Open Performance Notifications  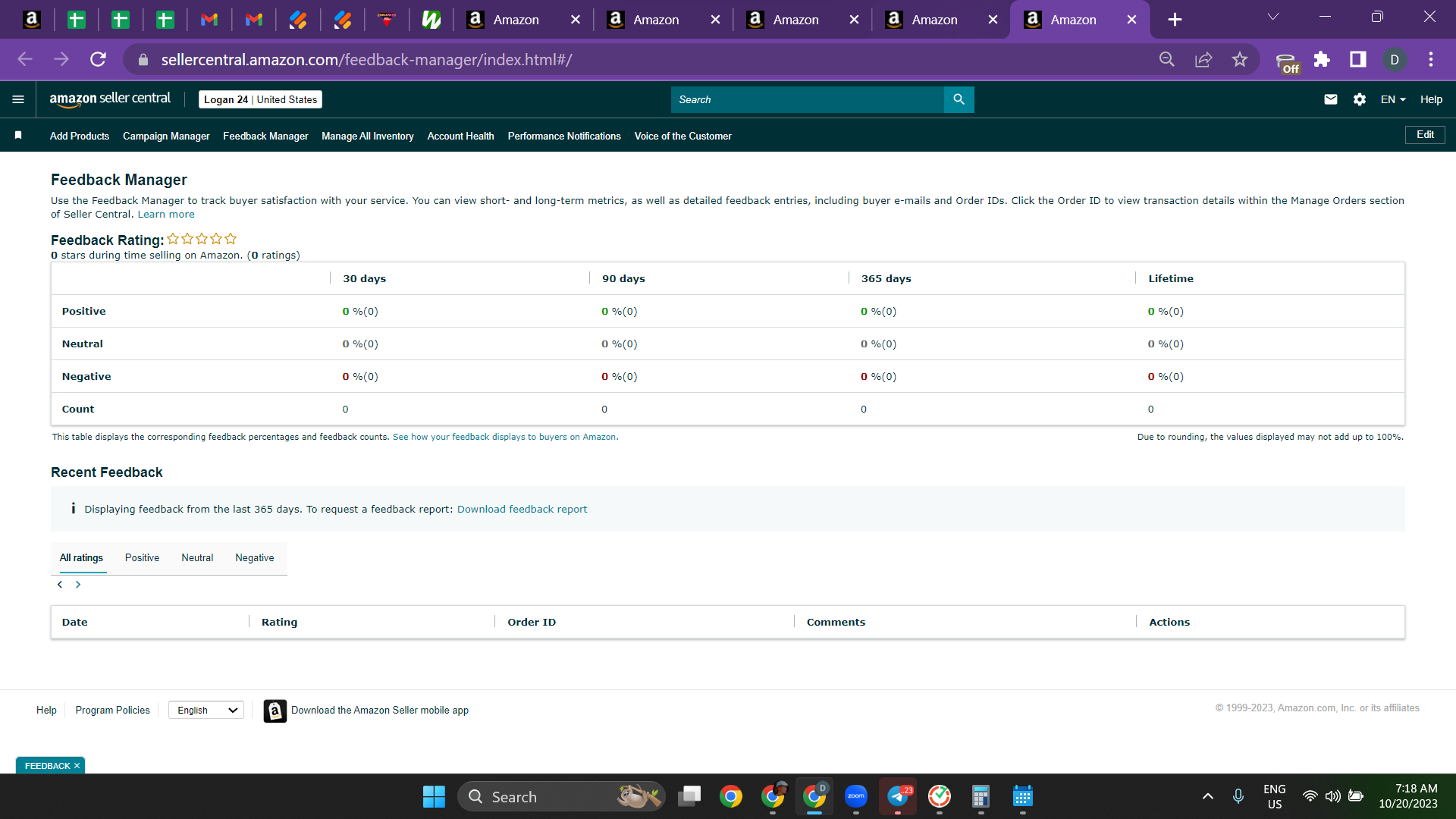pos(564,136)
